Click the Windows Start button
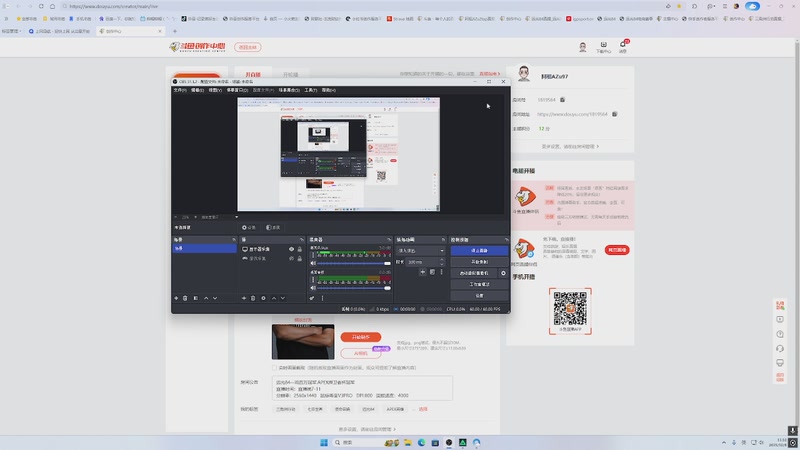Screen dimensions: 800x450 tap(324, 442)
